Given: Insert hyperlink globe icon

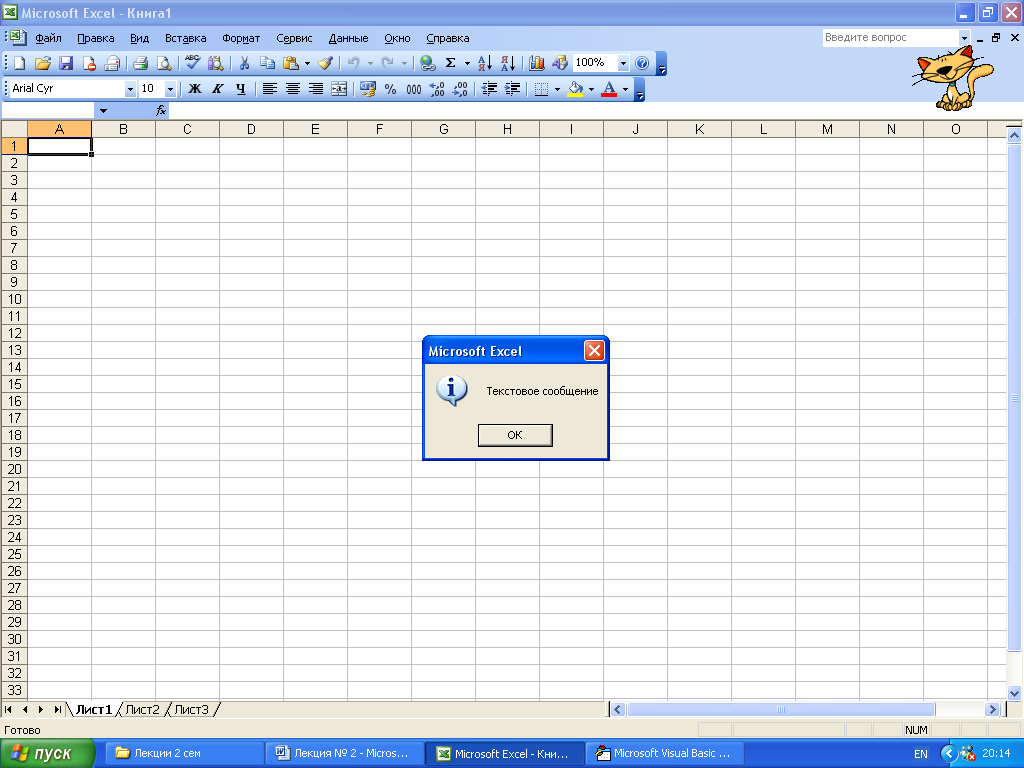Looking at the screenshot, I should coord(427,63).
